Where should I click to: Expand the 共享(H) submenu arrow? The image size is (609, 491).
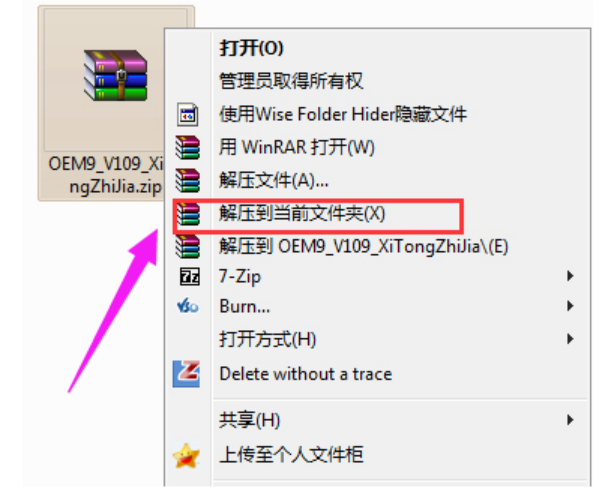pyautogui.click(x=570, y=420)
